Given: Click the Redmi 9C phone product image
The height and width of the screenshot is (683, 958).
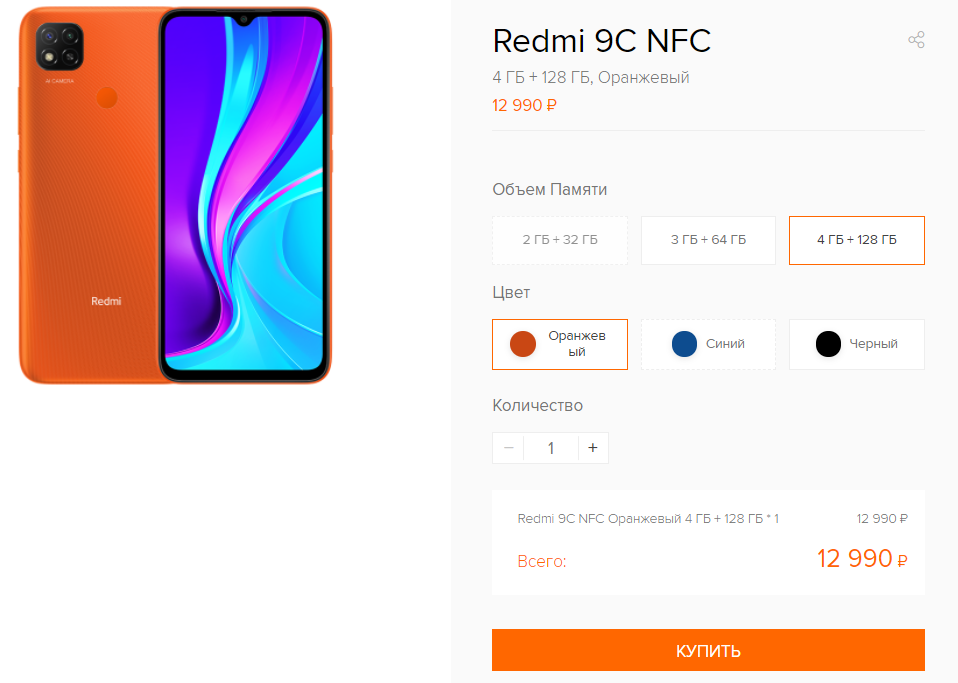Looking at the screenshot, I should click(175, 195).
